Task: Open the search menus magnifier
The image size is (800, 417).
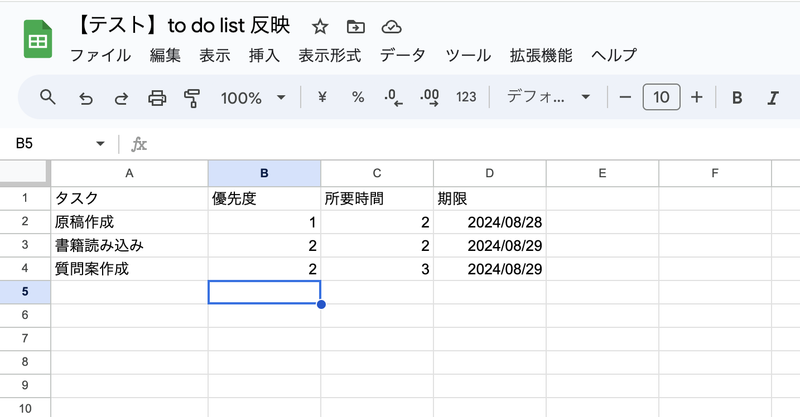Action: pyautogui.click(x=47, y=97)
